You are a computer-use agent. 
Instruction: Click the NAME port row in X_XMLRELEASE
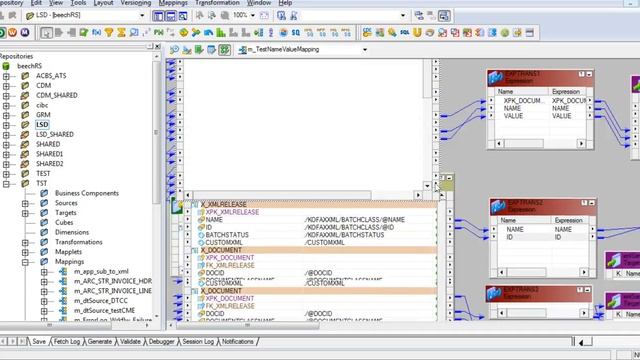click(x=315, y=220)
